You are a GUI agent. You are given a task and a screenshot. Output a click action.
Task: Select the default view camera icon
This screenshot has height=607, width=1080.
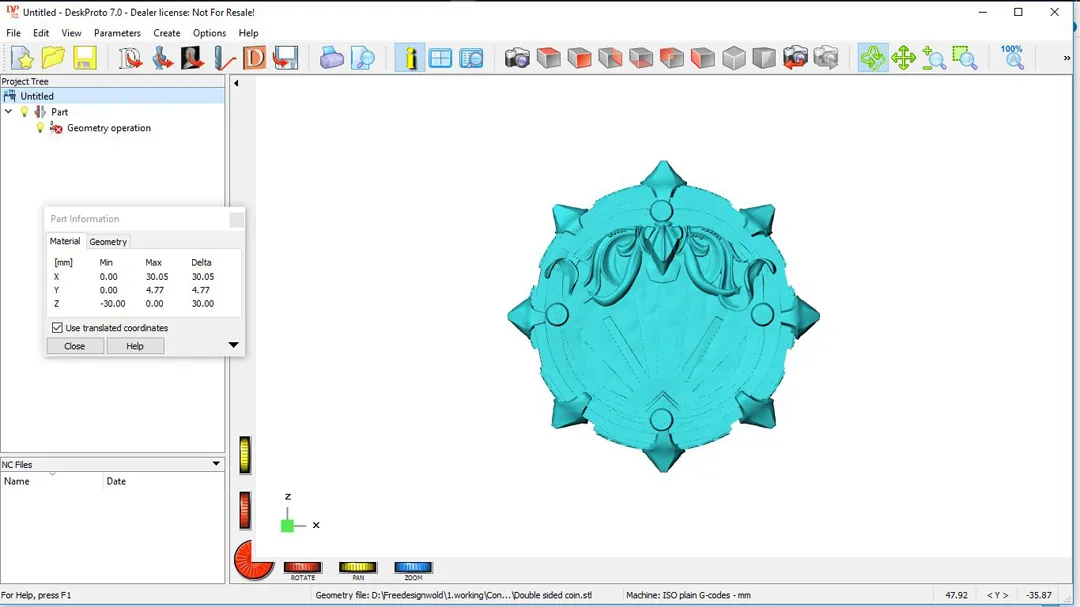[517, 58]
